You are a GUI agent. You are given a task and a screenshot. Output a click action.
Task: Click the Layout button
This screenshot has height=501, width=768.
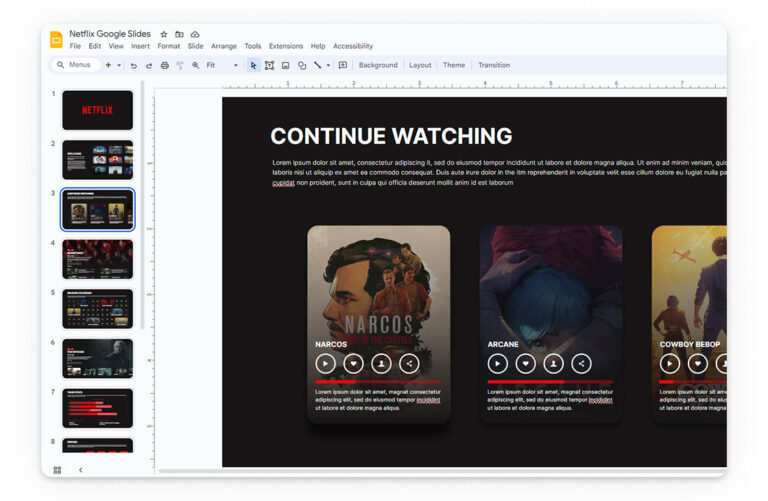[420, 65]
